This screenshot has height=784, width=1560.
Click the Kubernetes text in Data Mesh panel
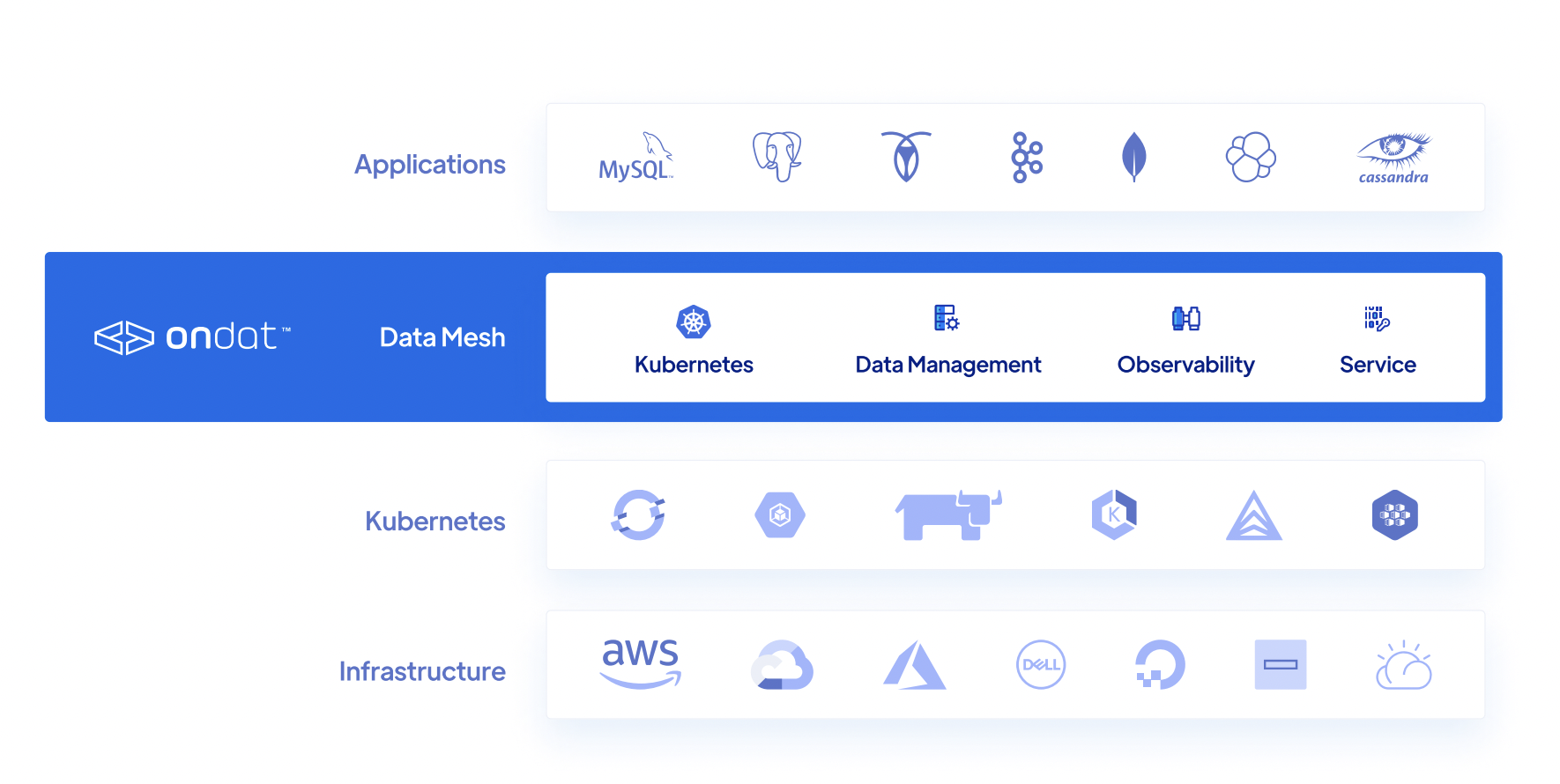pyautogui.click(x=694, y=365)
